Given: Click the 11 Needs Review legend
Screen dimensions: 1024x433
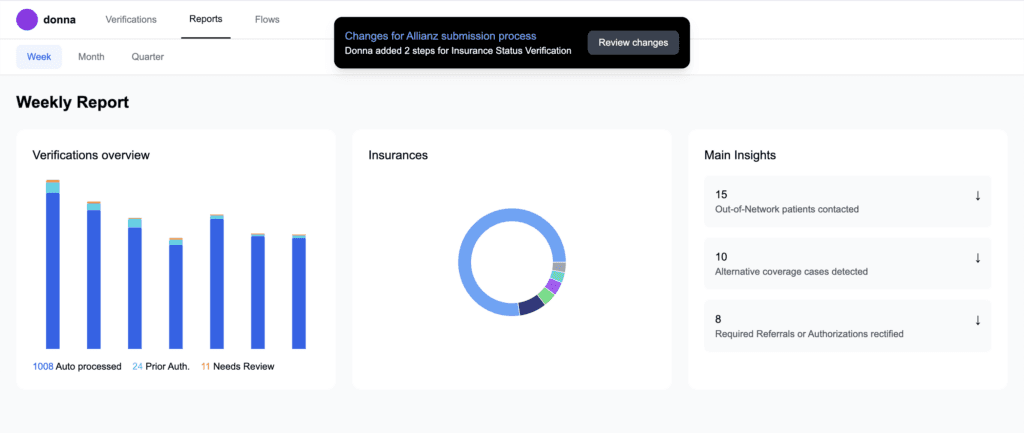Looking at the screenshot, I should [x=237, y=366].
